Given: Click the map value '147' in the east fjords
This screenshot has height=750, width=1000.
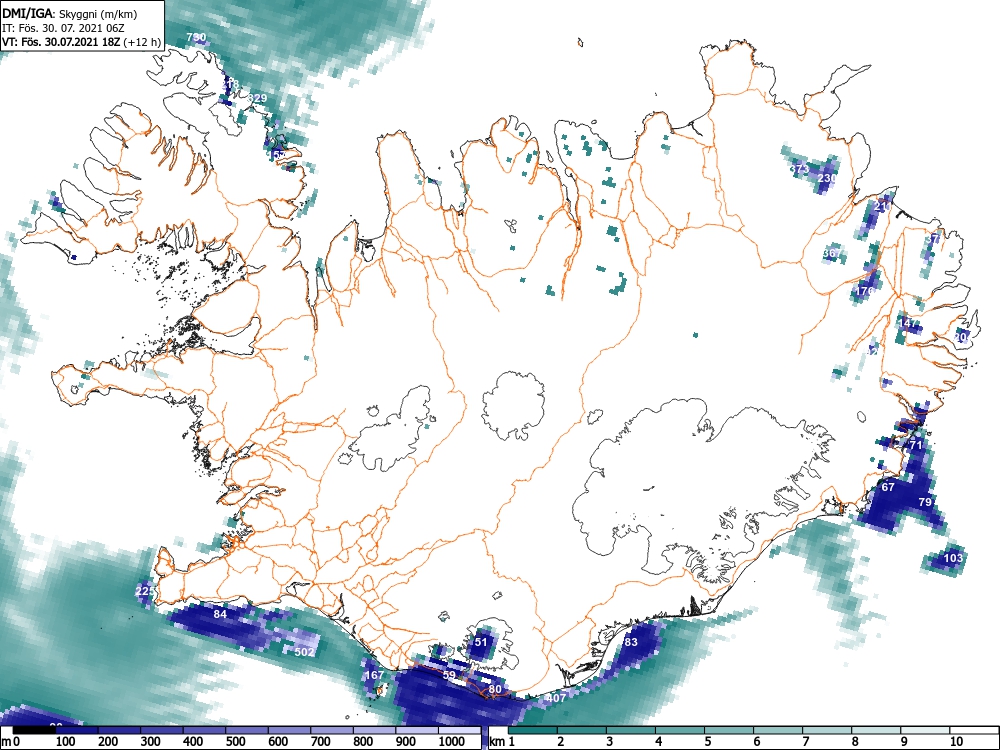Looking at the screenshot, I should coord(908,323).
